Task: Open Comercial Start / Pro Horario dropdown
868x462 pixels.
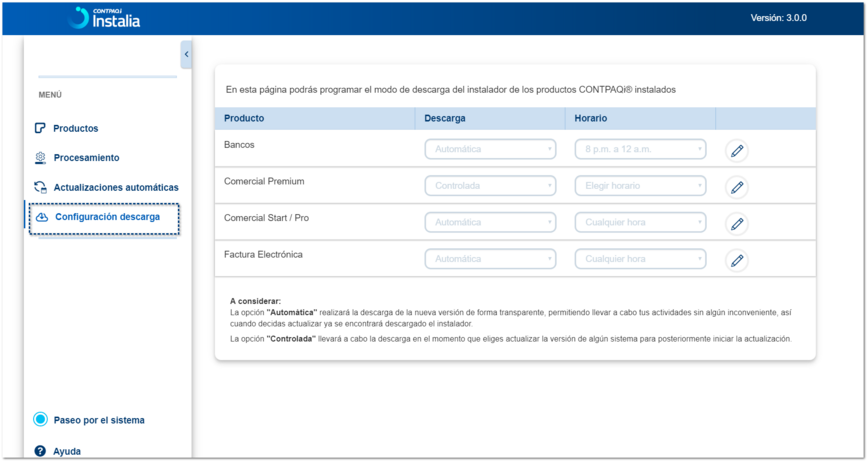Action: pos(640,222)
